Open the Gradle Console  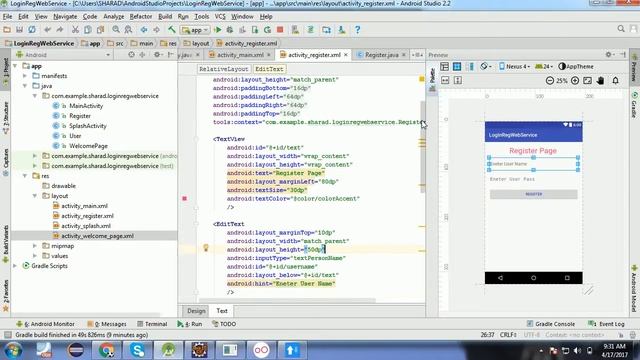[551, 324]
